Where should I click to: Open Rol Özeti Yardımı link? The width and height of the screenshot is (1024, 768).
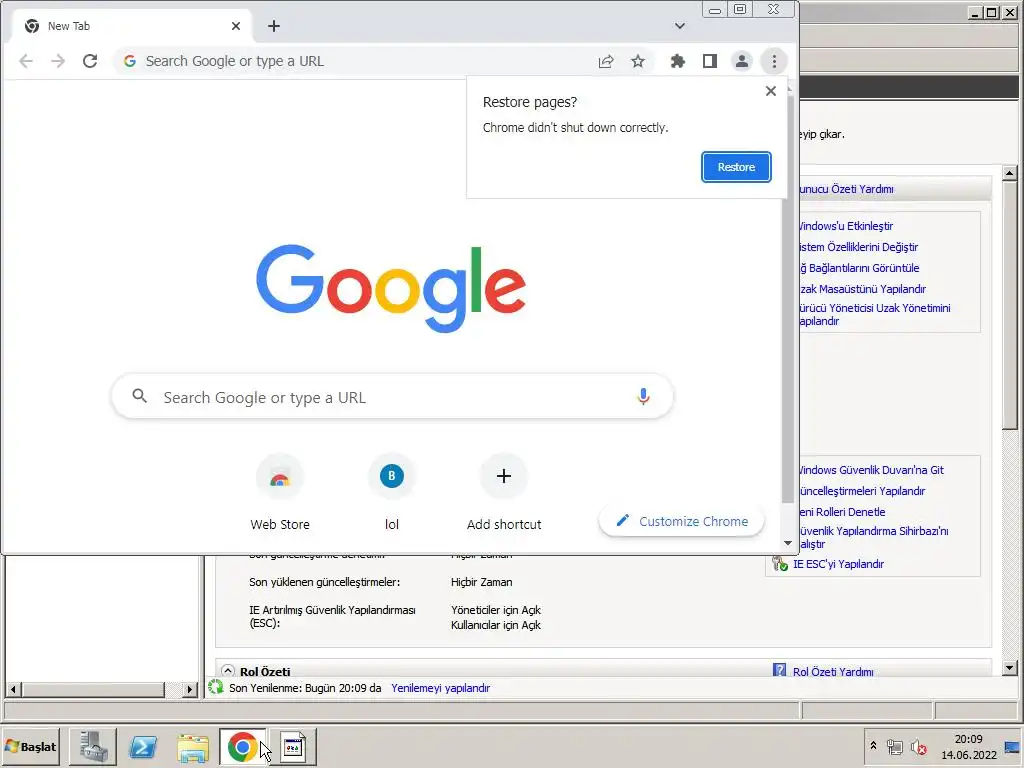[x=833, y=671]
